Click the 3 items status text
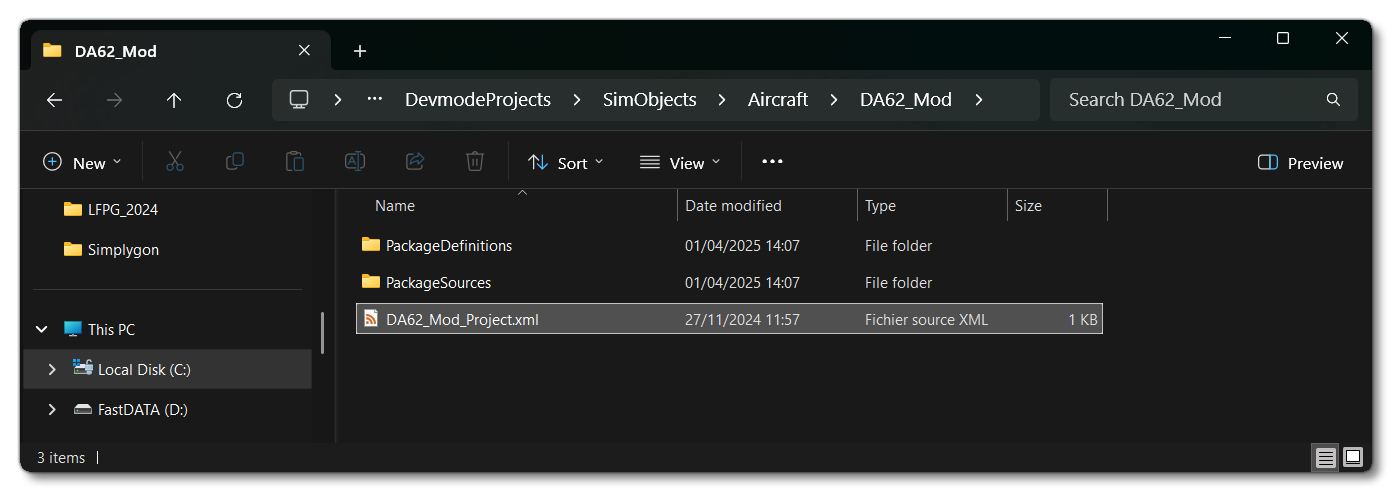Viewport: 1392px width, 492px height. (61, 458)
